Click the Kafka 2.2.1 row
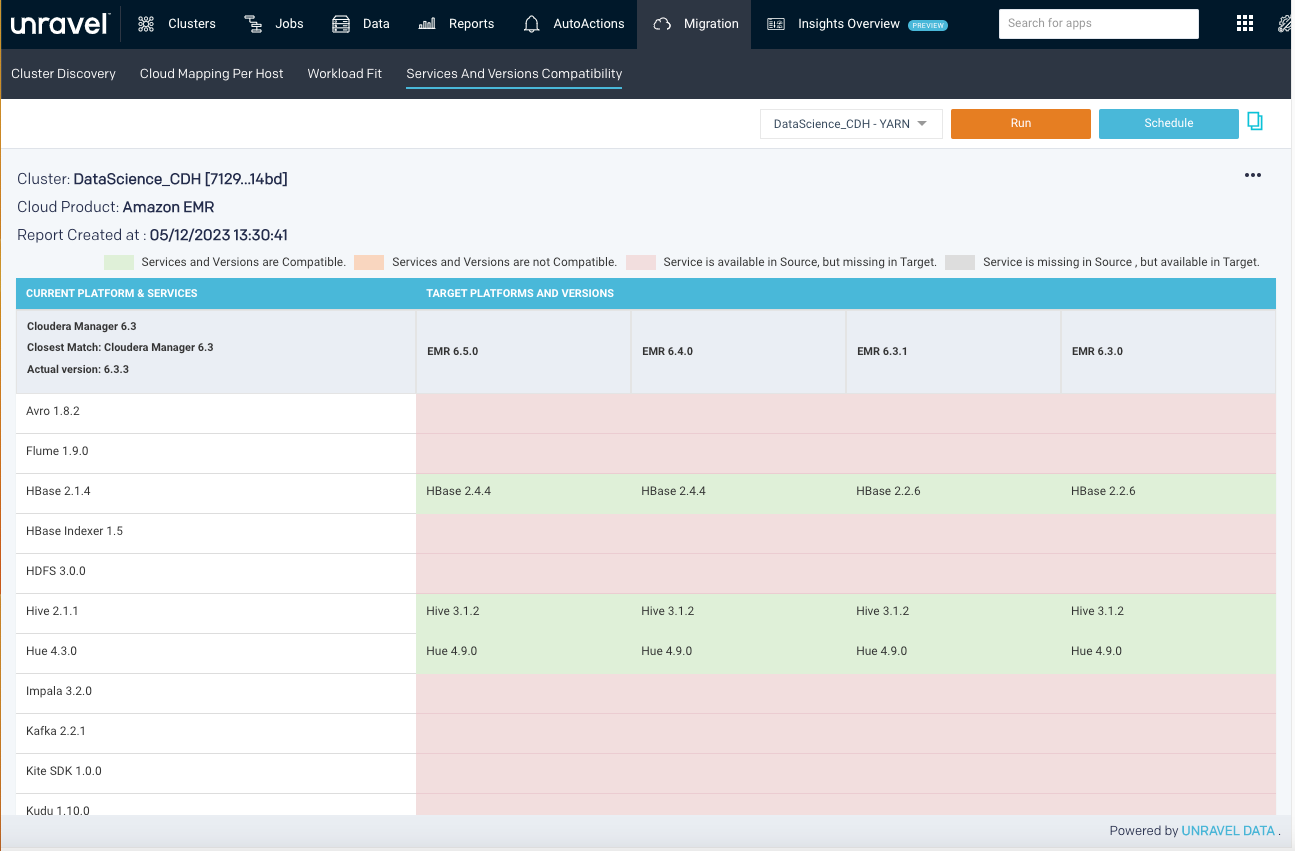This screenshot has width=1295, height=851. pyautogui.click(x=646, y=733)
